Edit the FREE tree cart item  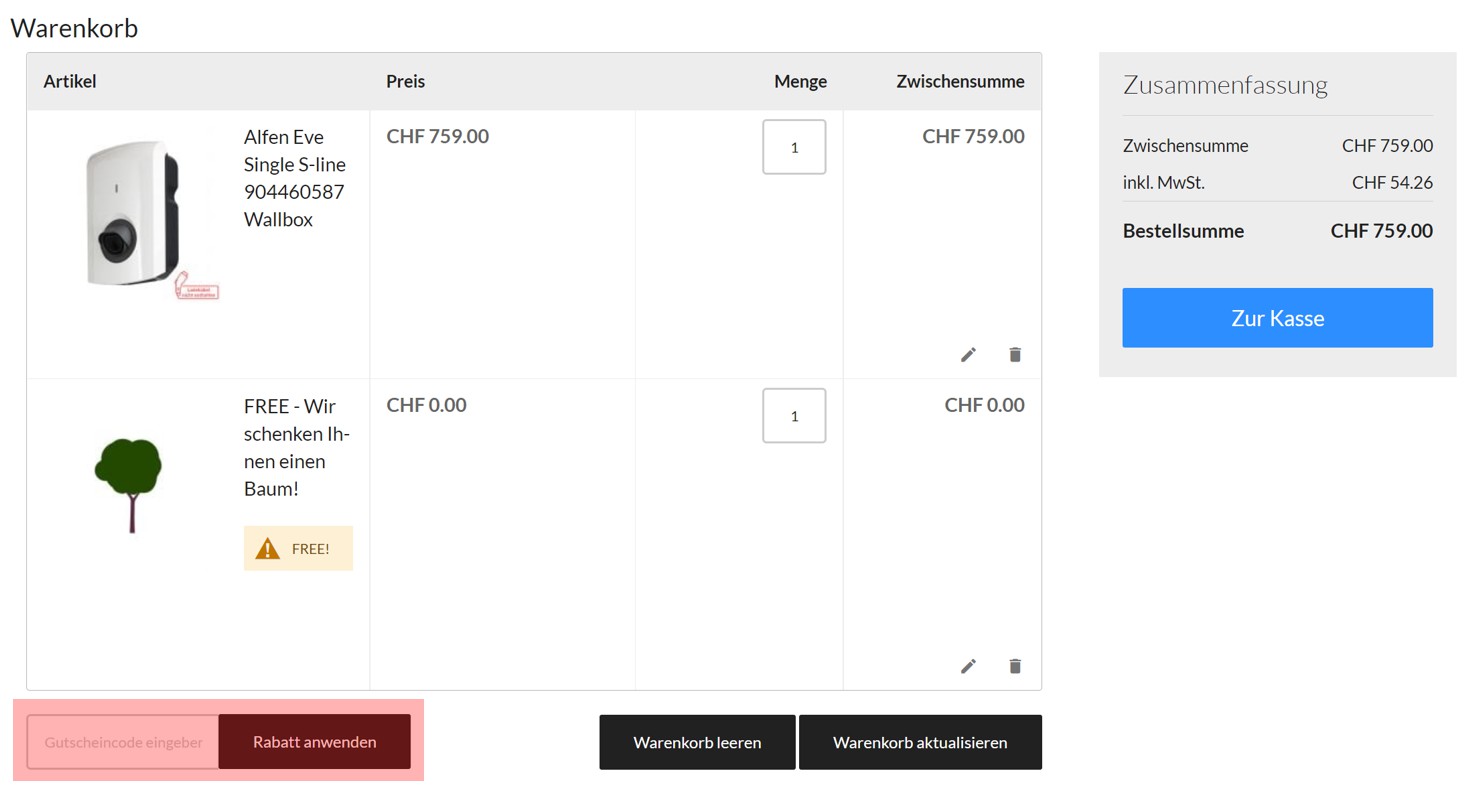point(968,666)
